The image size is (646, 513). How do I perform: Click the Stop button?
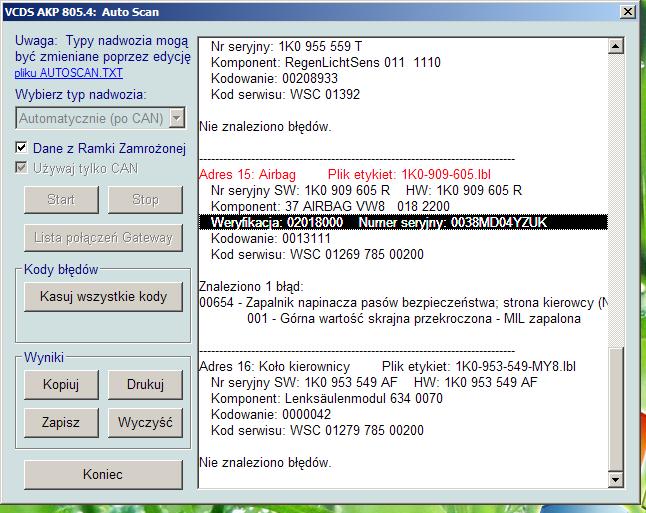(x=145, y=199)
